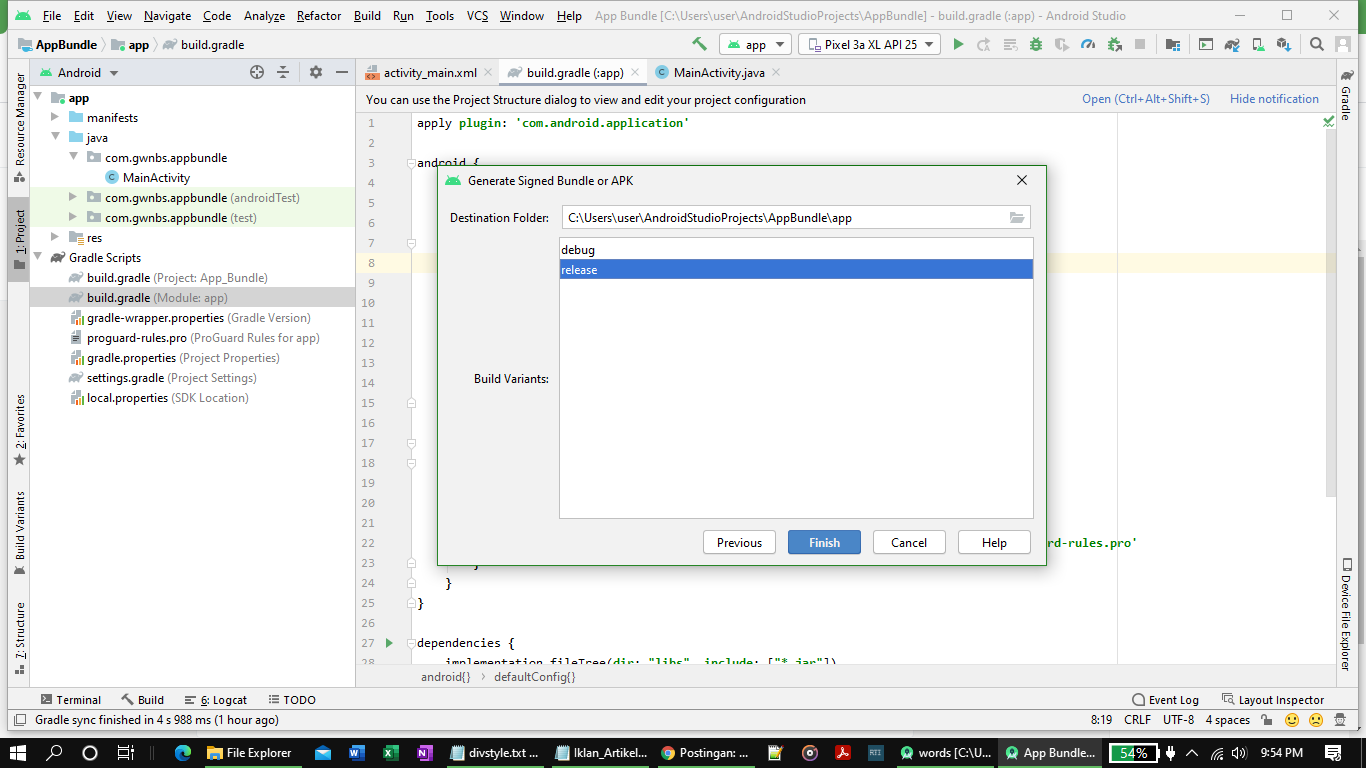The image size is (1366, 768).
Task: Open the Project Structure dialog link
Action: (x=1145, y=98)
